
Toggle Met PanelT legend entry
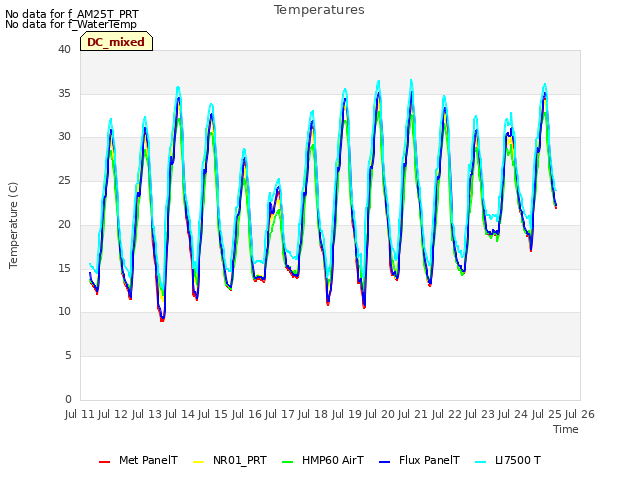click(138, 460)
